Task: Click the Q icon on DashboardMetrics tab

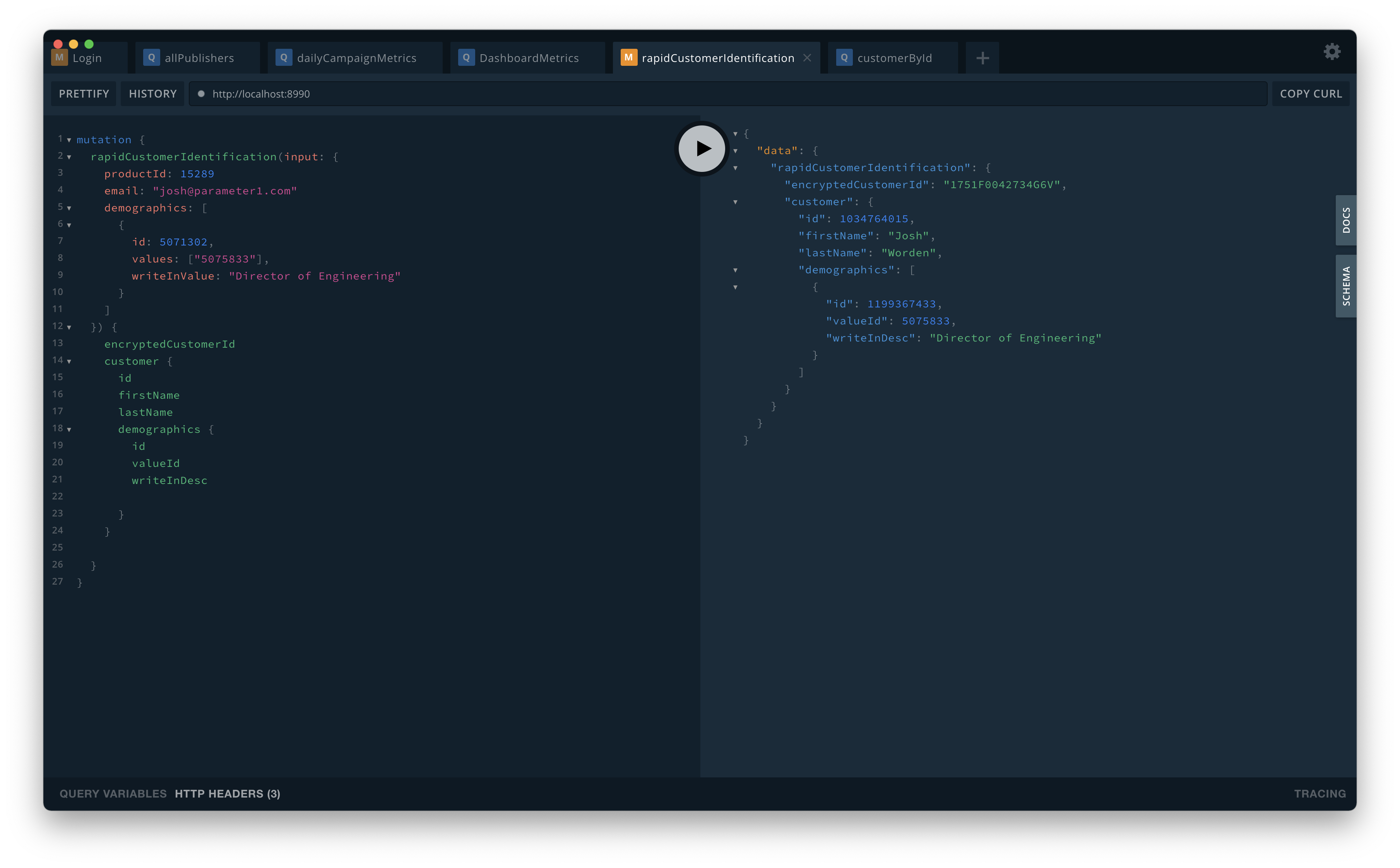Action: 466,58
